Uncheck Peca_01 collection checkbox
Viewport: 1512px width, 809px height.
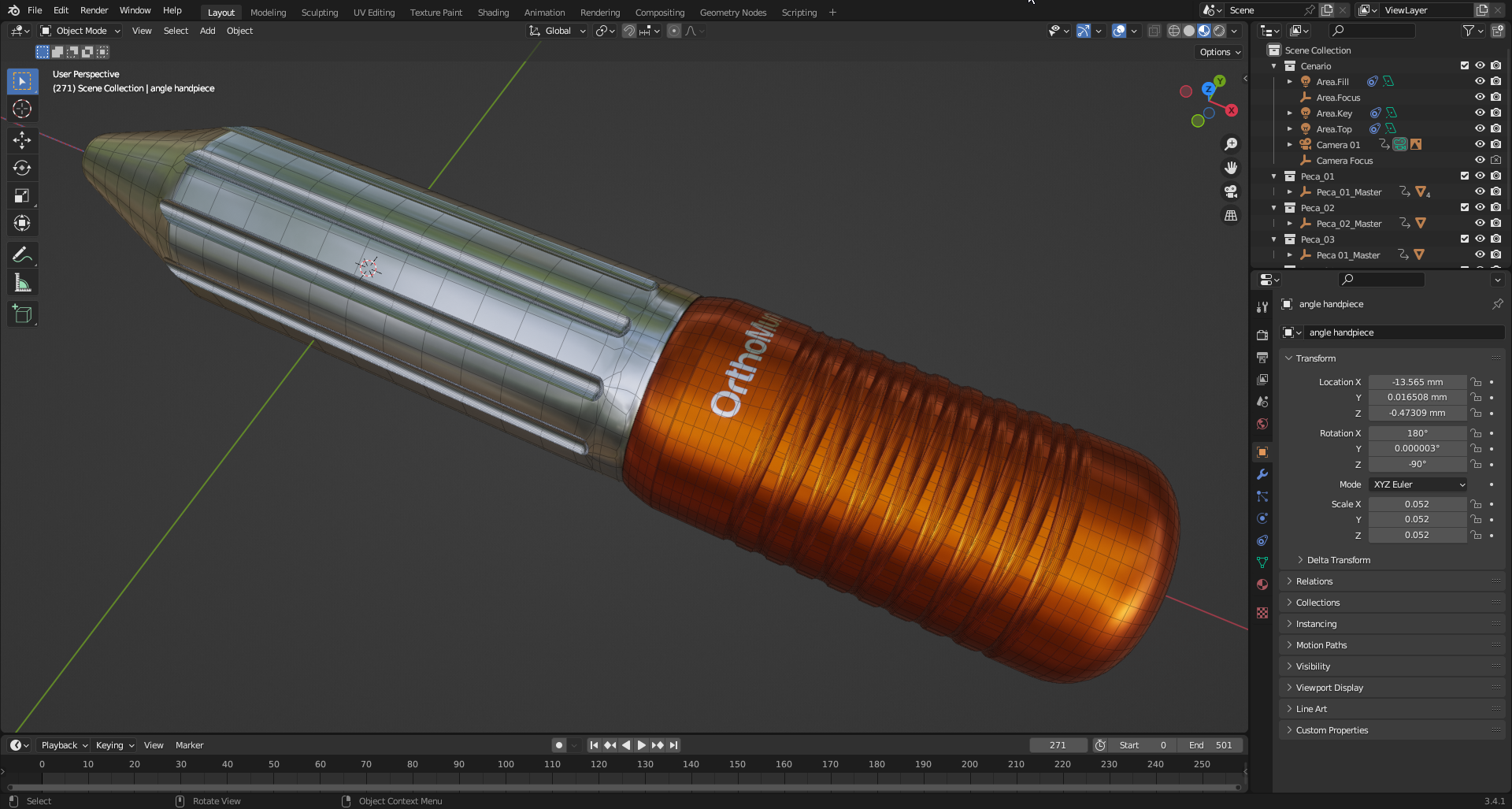(1465, 176)
